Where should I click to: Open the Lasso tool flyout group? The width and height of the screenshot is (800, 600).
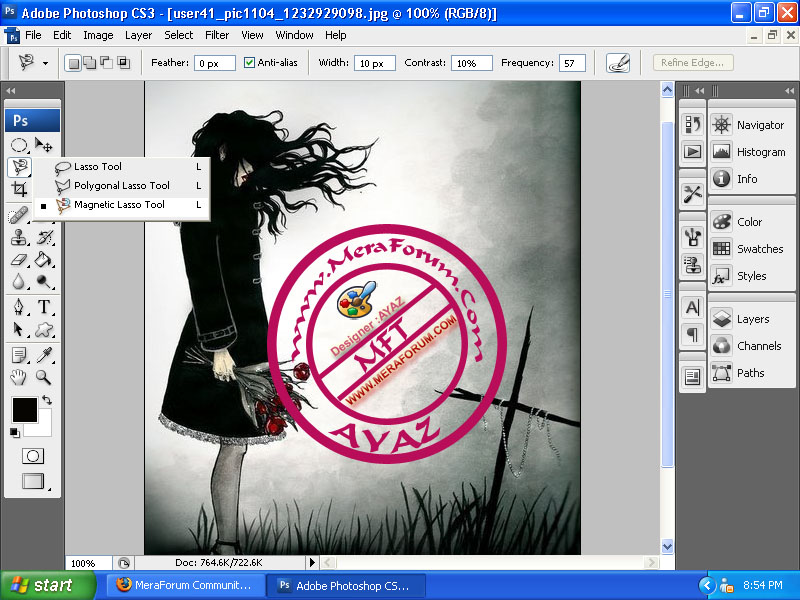tap(19, 167)
